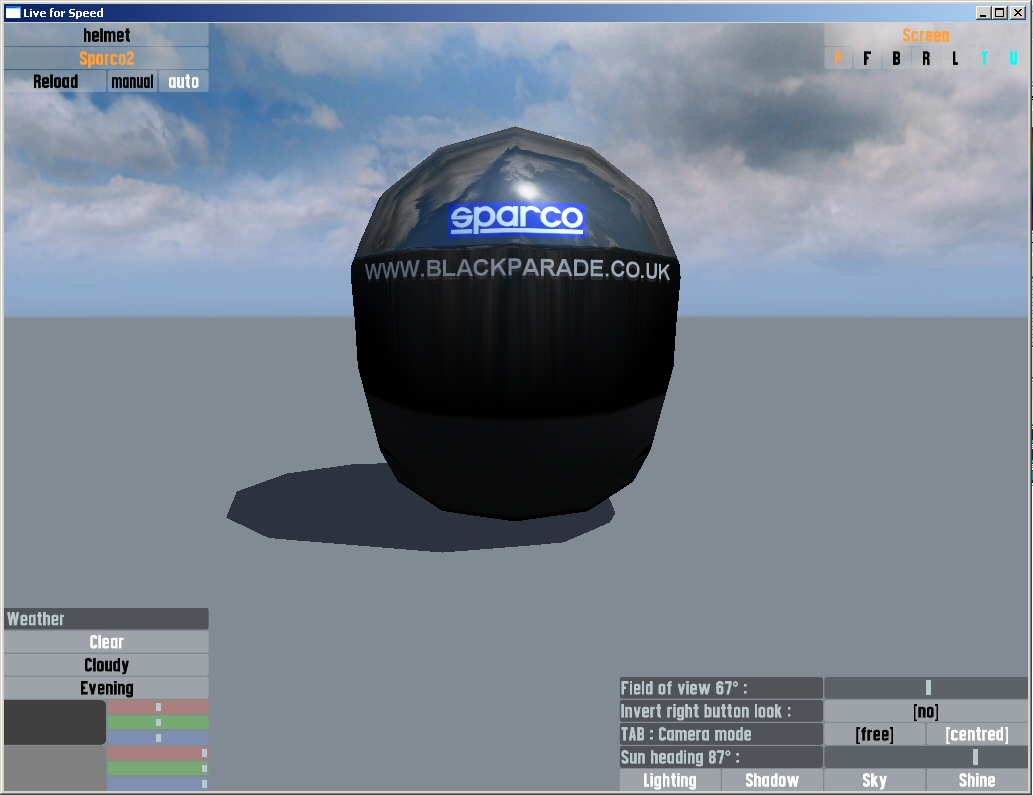Click the Reload button
The width and height of the screenshot is (1033, 795).
pos(55,81)
